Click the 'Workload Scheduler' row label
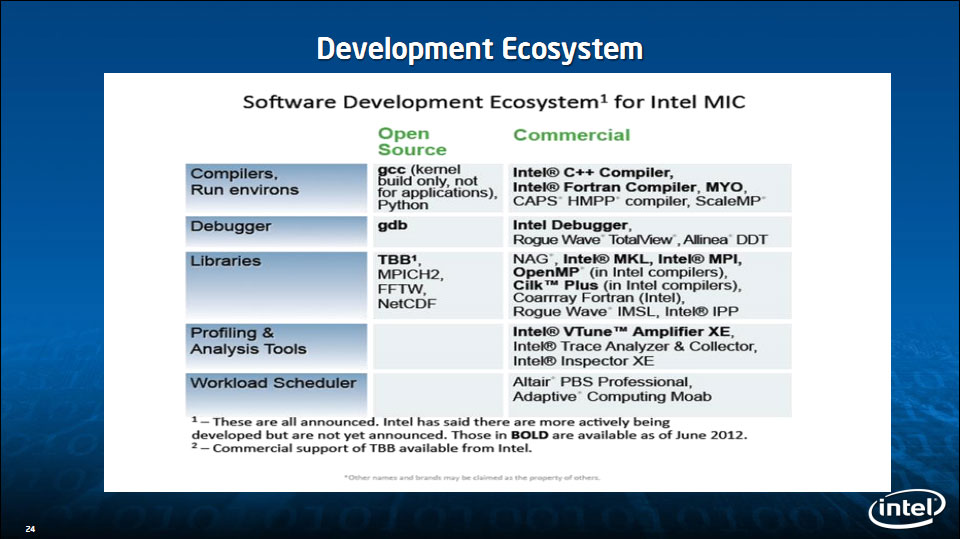The width and height of the screenshot is (960, 539). [x=276, y=395]
